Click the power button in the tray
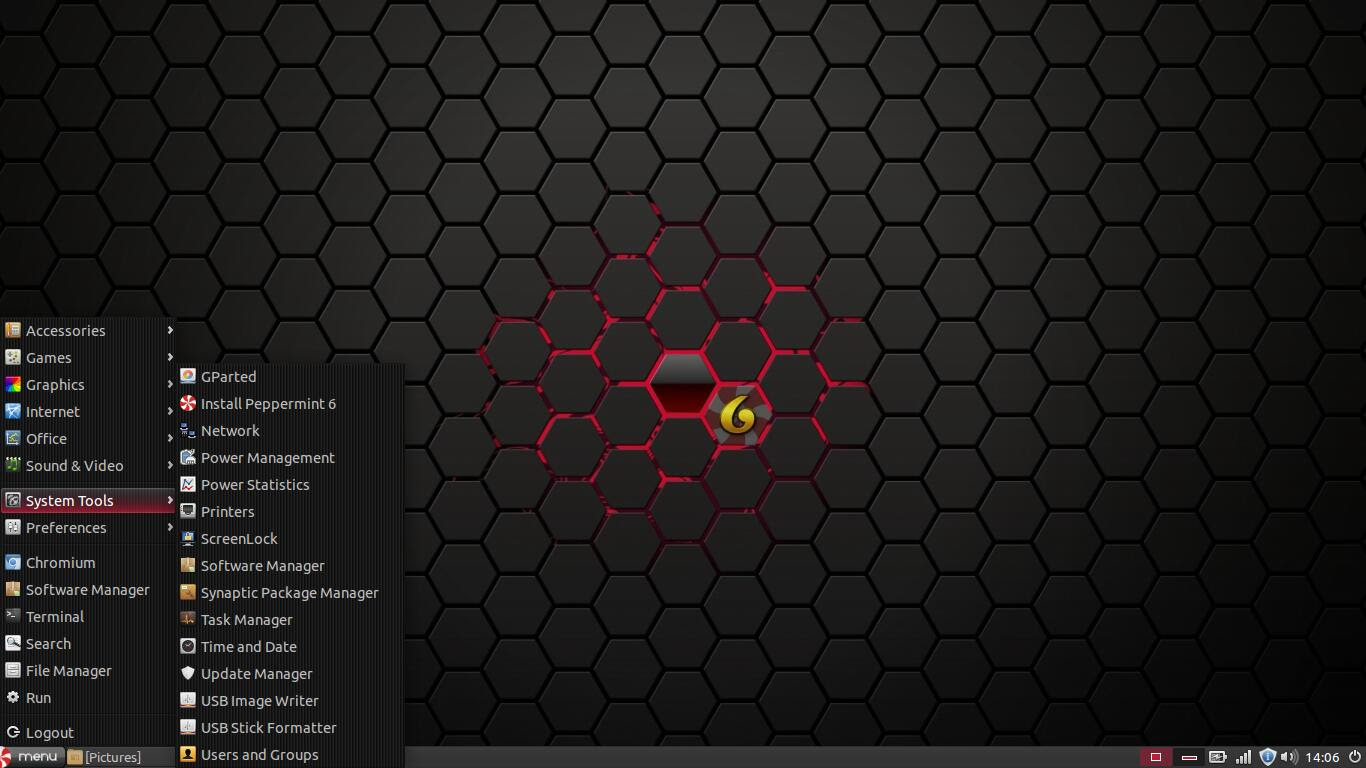The image size is (1366, 768). (x=1355, y=757)
